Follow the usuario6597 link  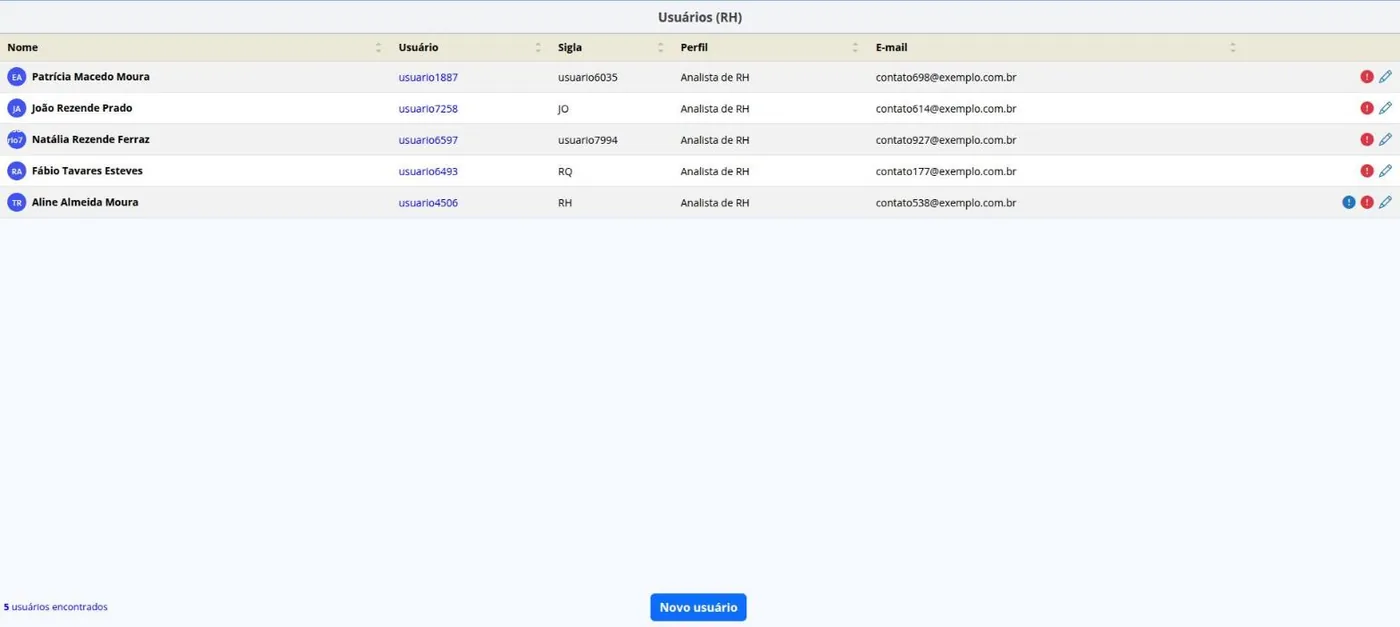pos(428,140)
